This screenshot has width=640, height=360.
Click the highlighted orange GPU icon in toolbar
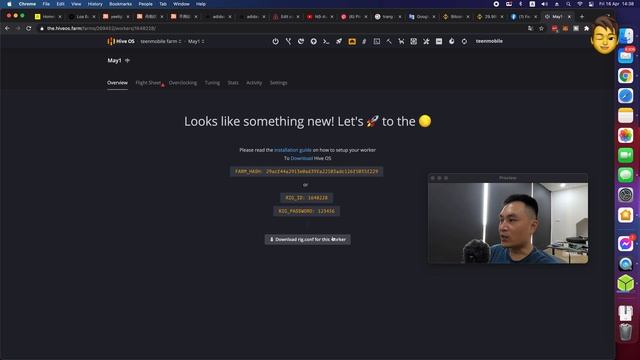click(x=352, y=41)
